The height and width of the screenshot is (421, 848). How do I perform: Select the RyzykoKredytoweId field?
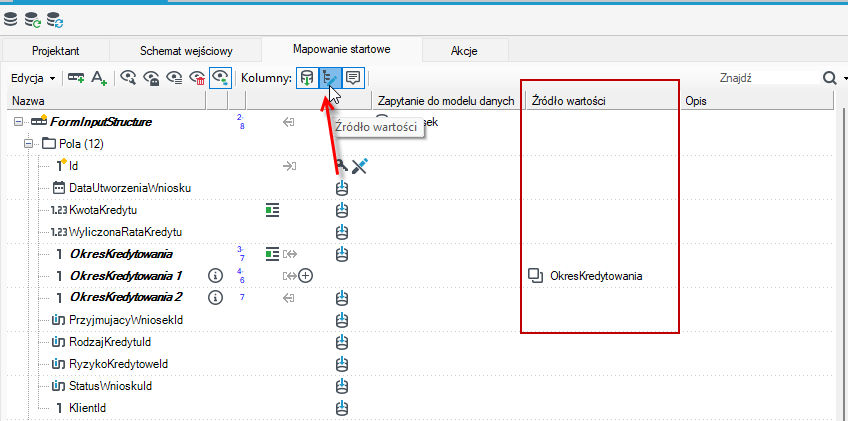[x=118, y=364]
